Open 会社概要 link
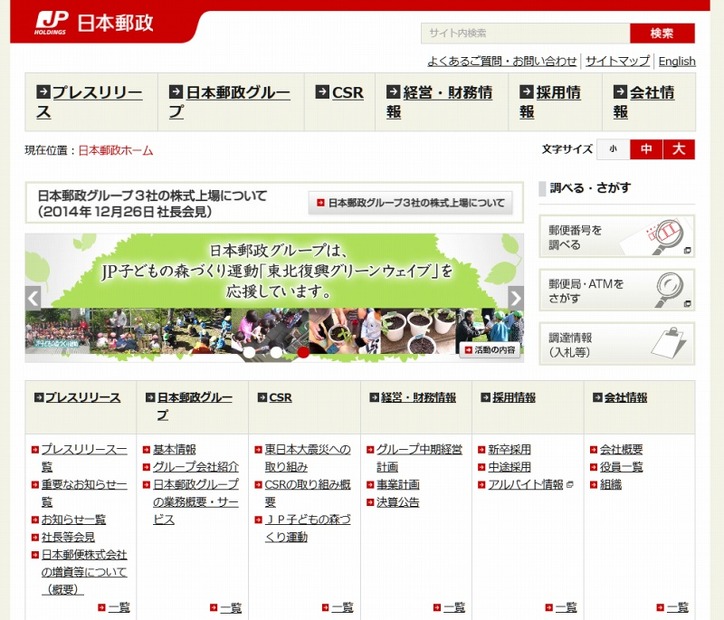 click(x=621, y=449)
